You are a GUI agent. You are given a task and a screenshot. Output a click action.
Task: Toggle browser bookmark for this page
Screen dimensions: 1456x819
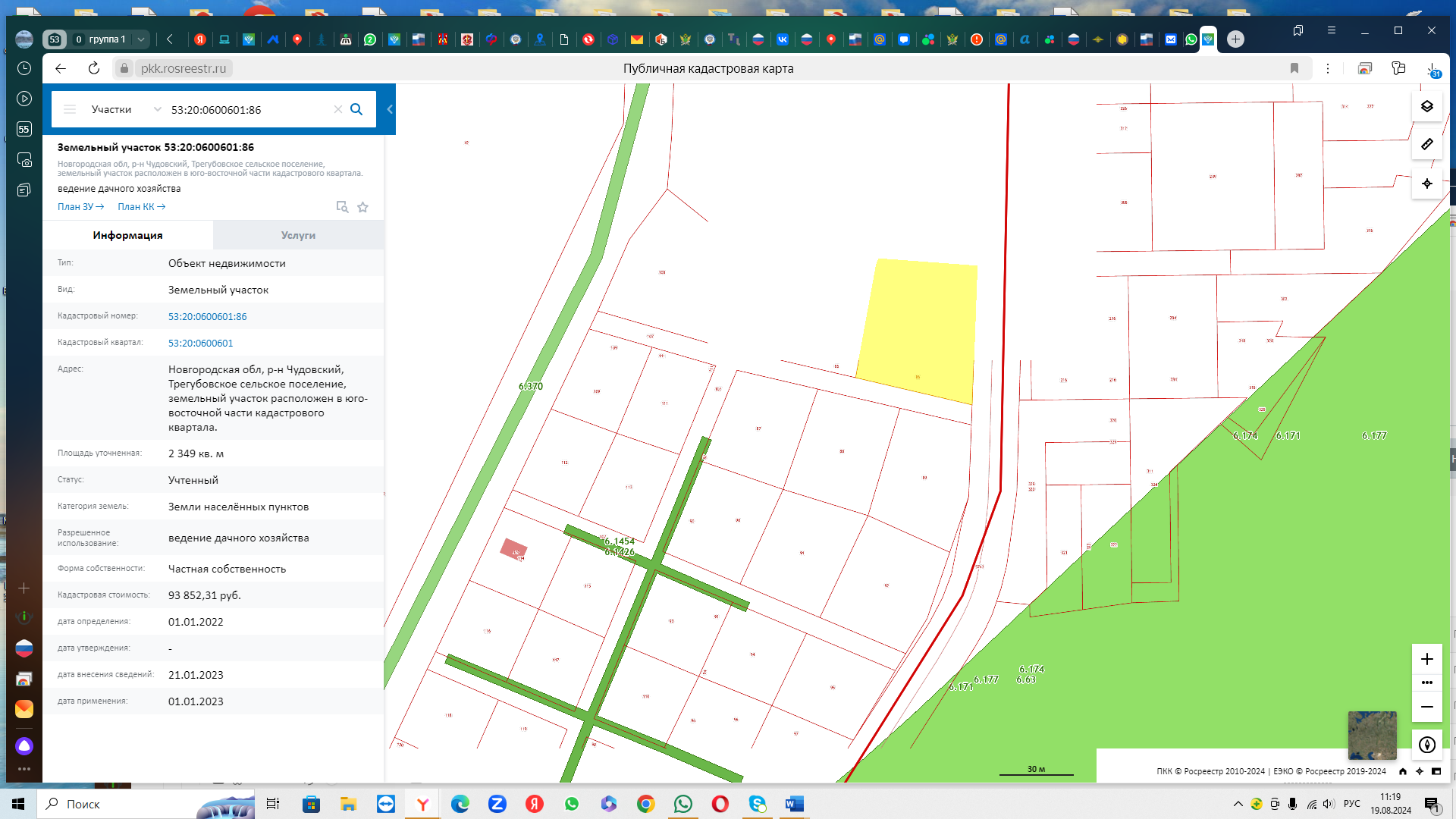[x=1294, y=68]
